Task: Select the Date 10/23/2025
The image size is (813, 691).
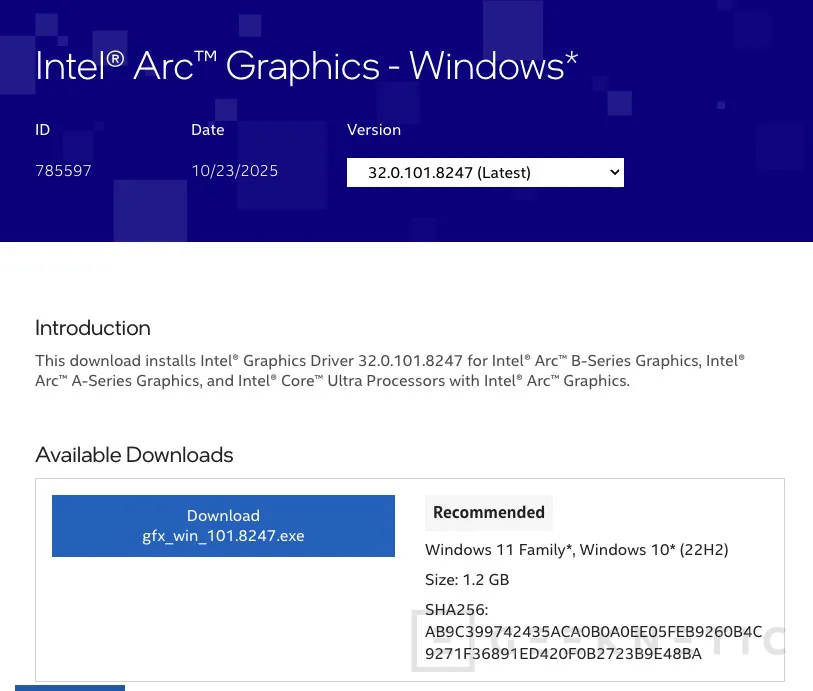Action: 234,170
